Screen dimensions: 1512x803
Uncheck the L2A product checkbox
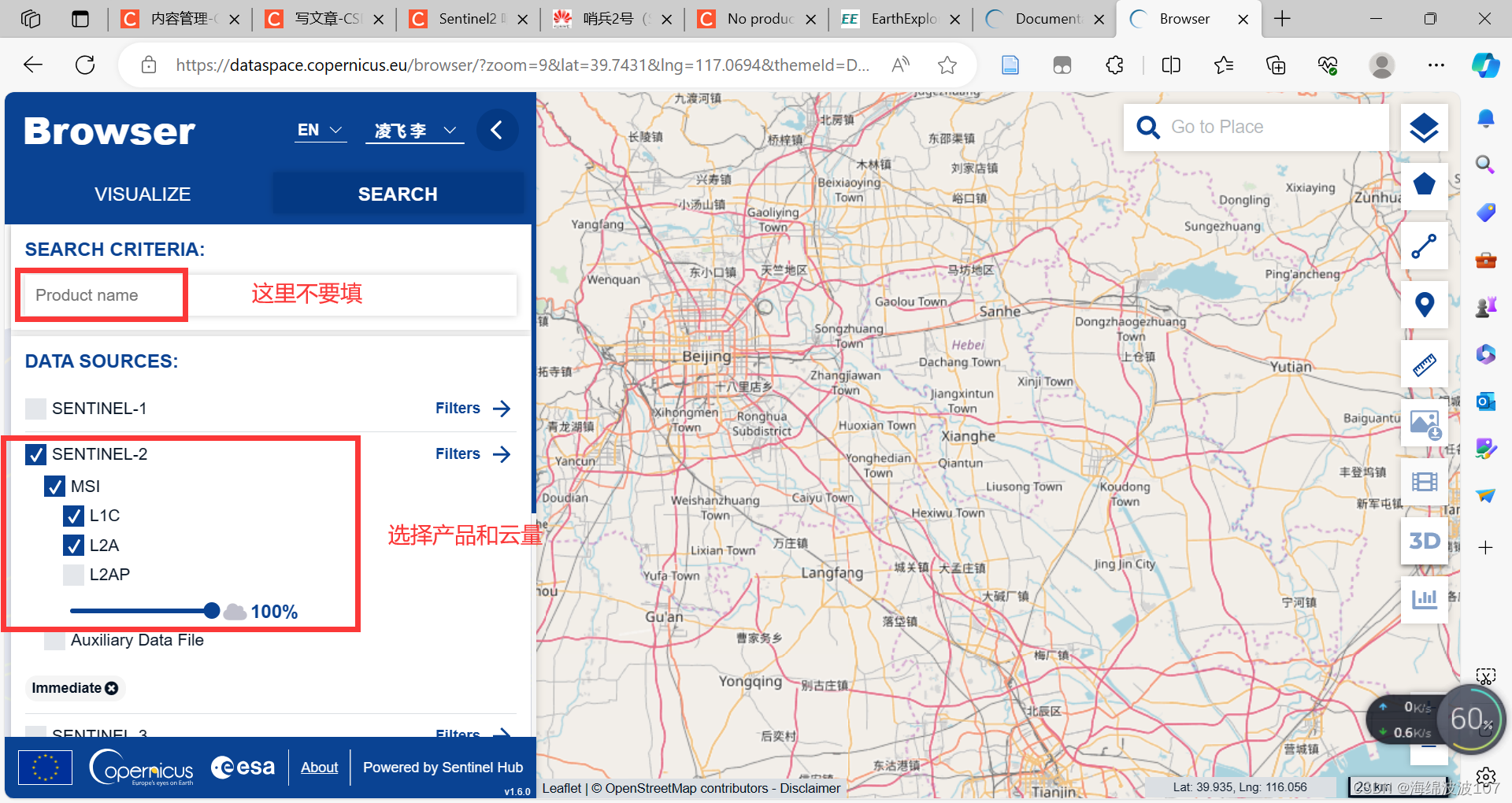tap(73, 546)
